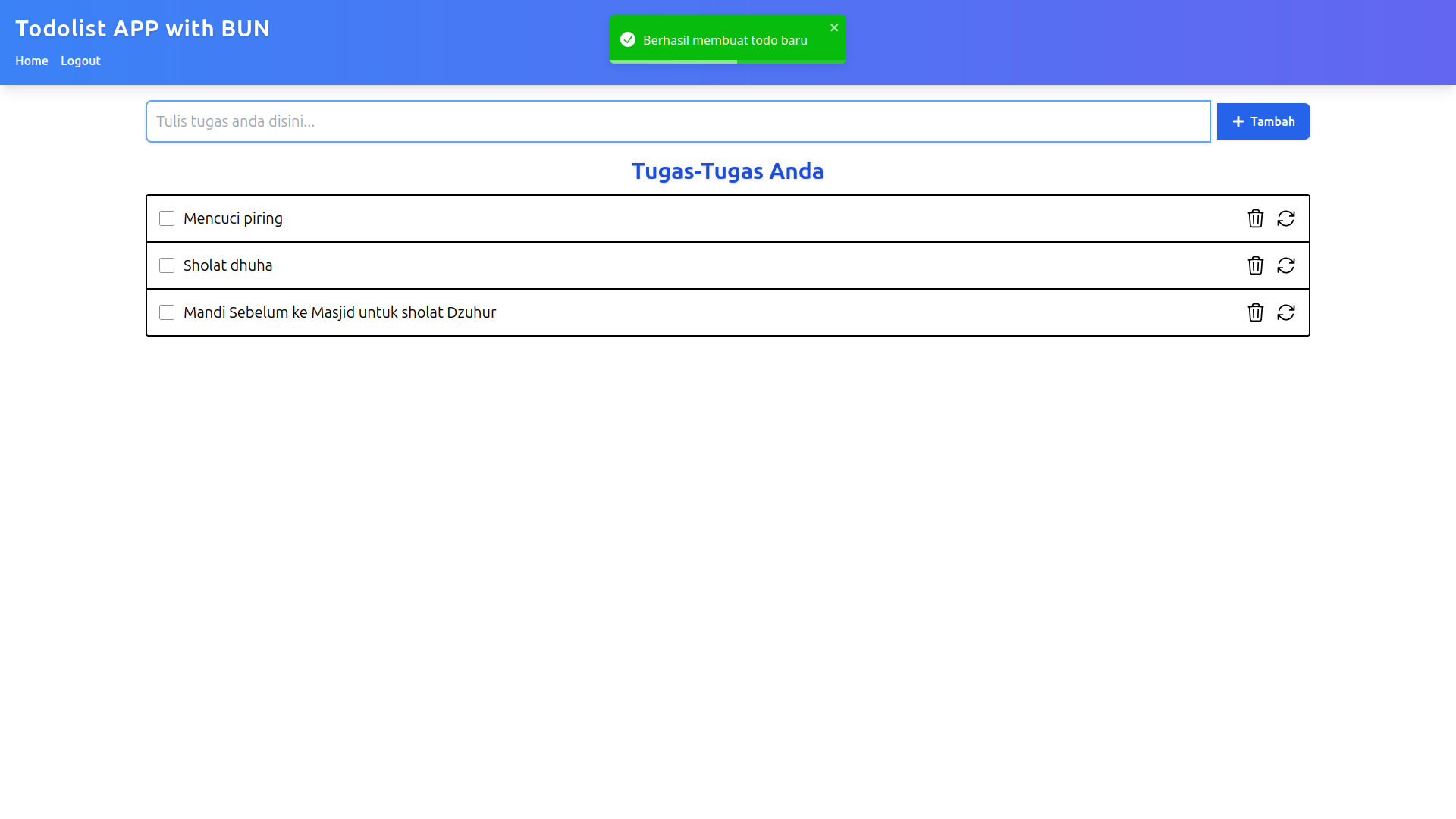Viewport: 1456px width, 819px height.
Task: Delete the Mandi Sebelum ke Masjid task
Action: coord(1255,312)
